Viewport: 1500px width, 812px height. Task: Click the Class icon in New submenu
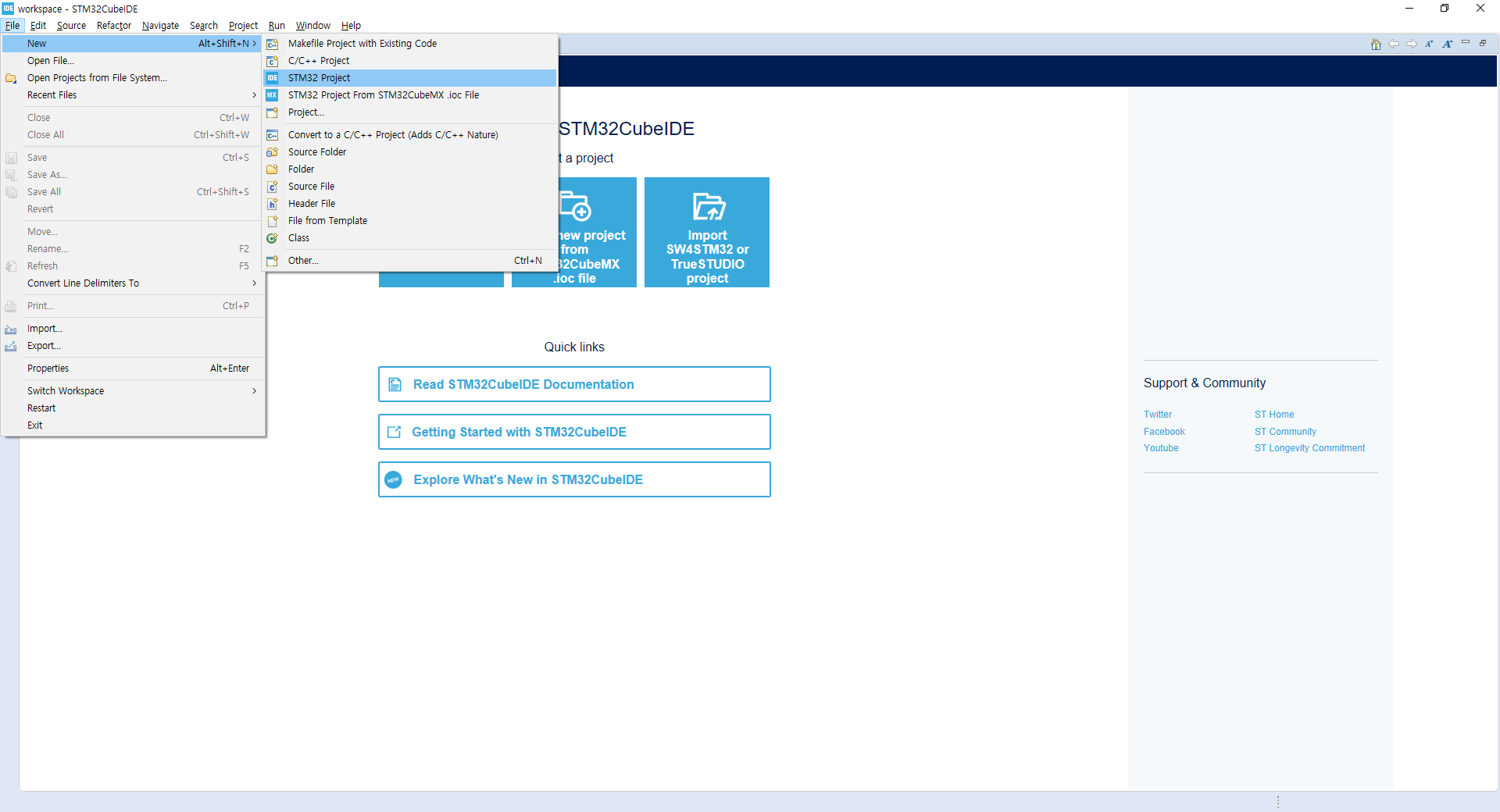pyautogui.click(x=273, y=238)
